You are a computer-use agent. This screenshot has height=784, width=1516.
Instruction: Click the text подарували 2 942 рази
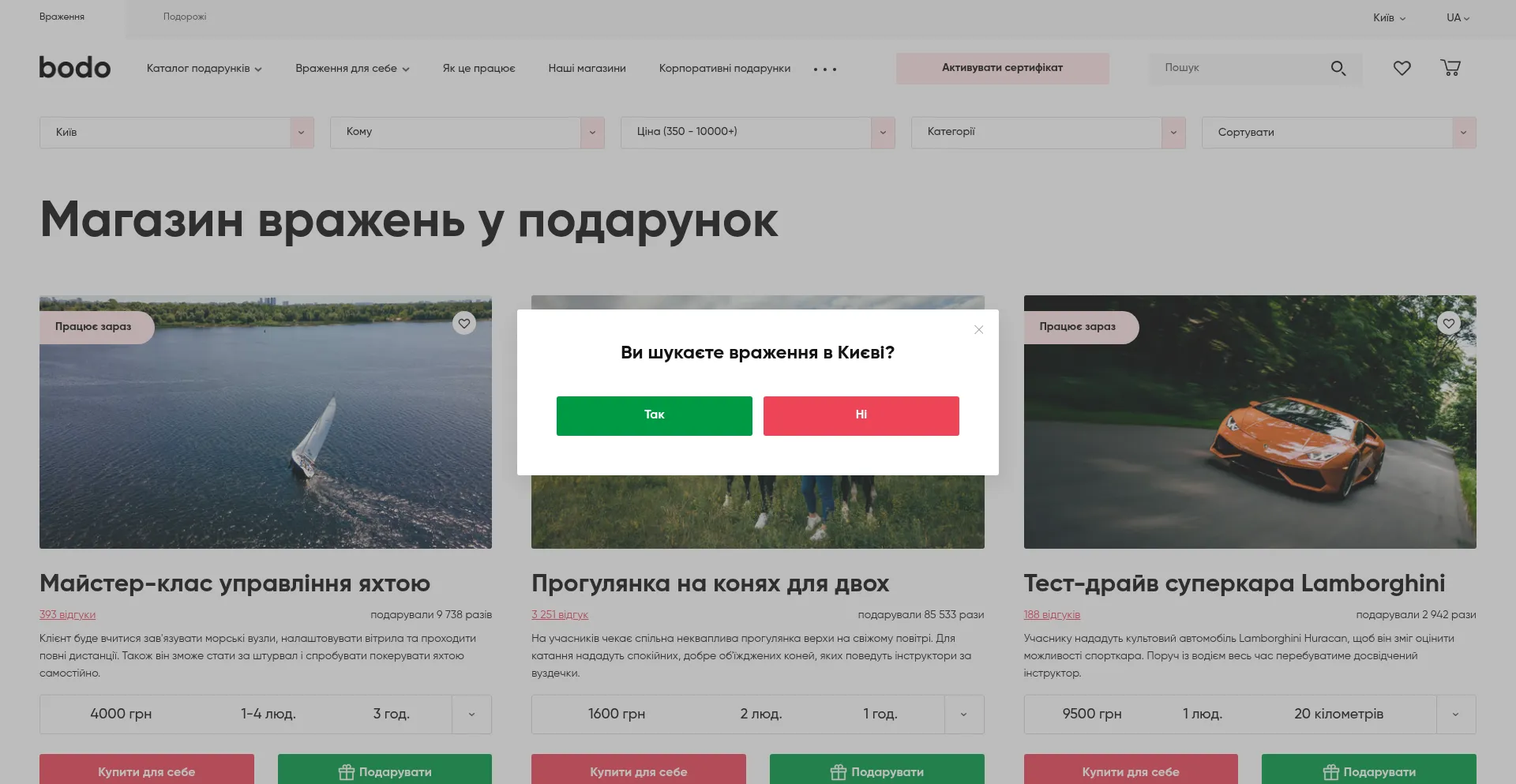point(1416,615)
